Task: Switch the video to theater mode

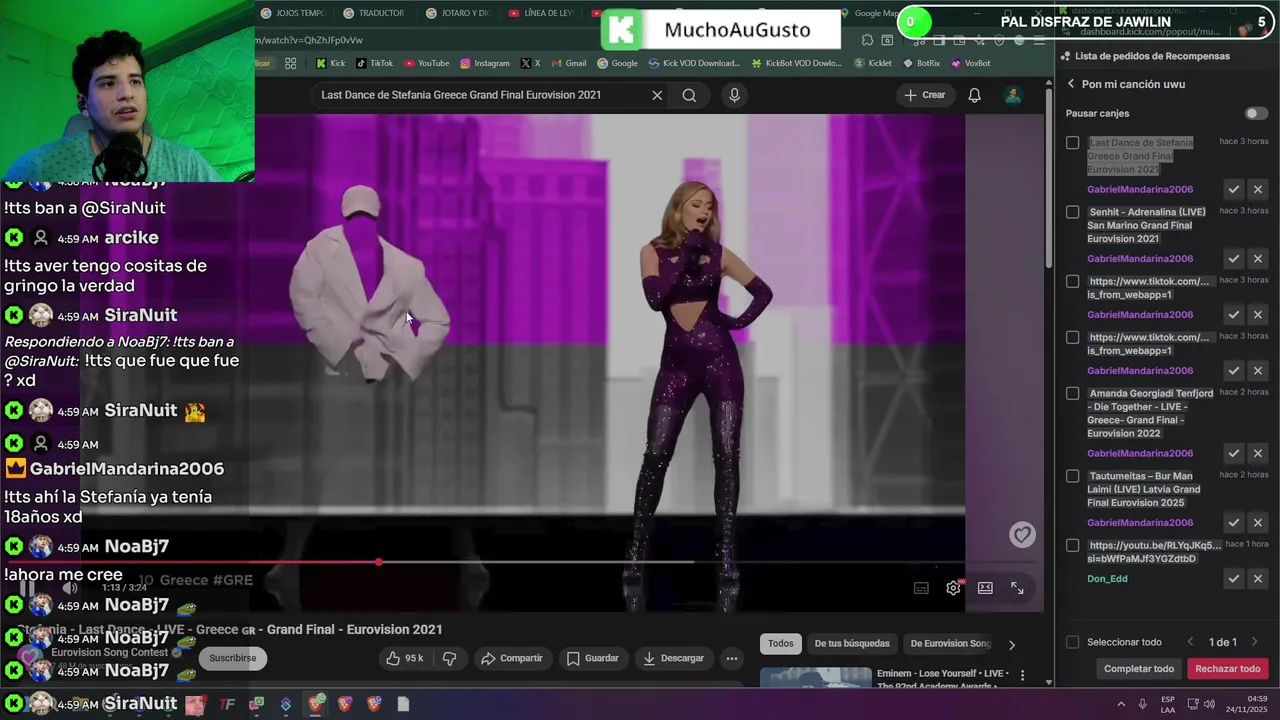Action: click(x=985, y=588)
